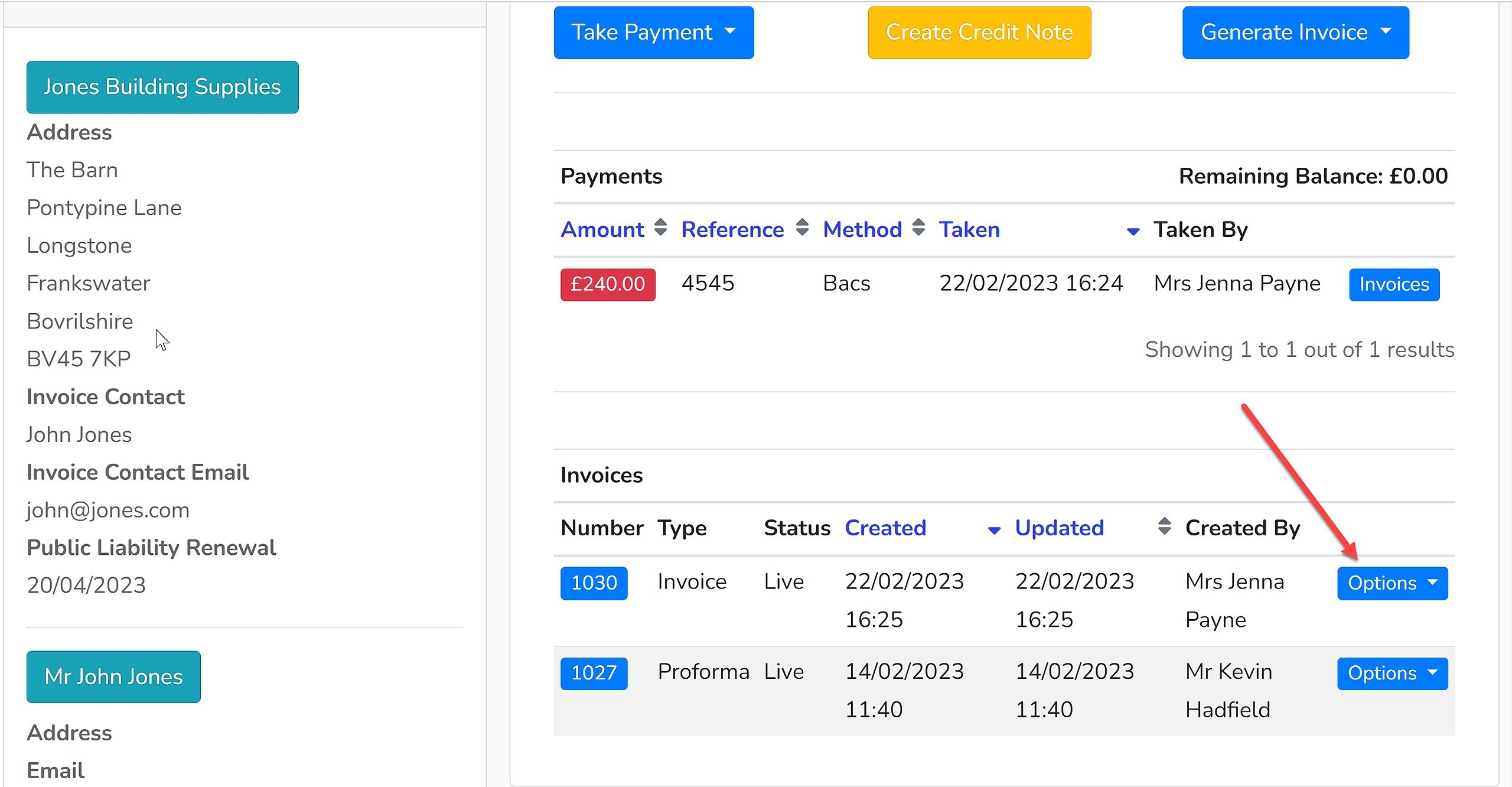
Task: Click descending arrow beside Taken header
Action: 1133,232
